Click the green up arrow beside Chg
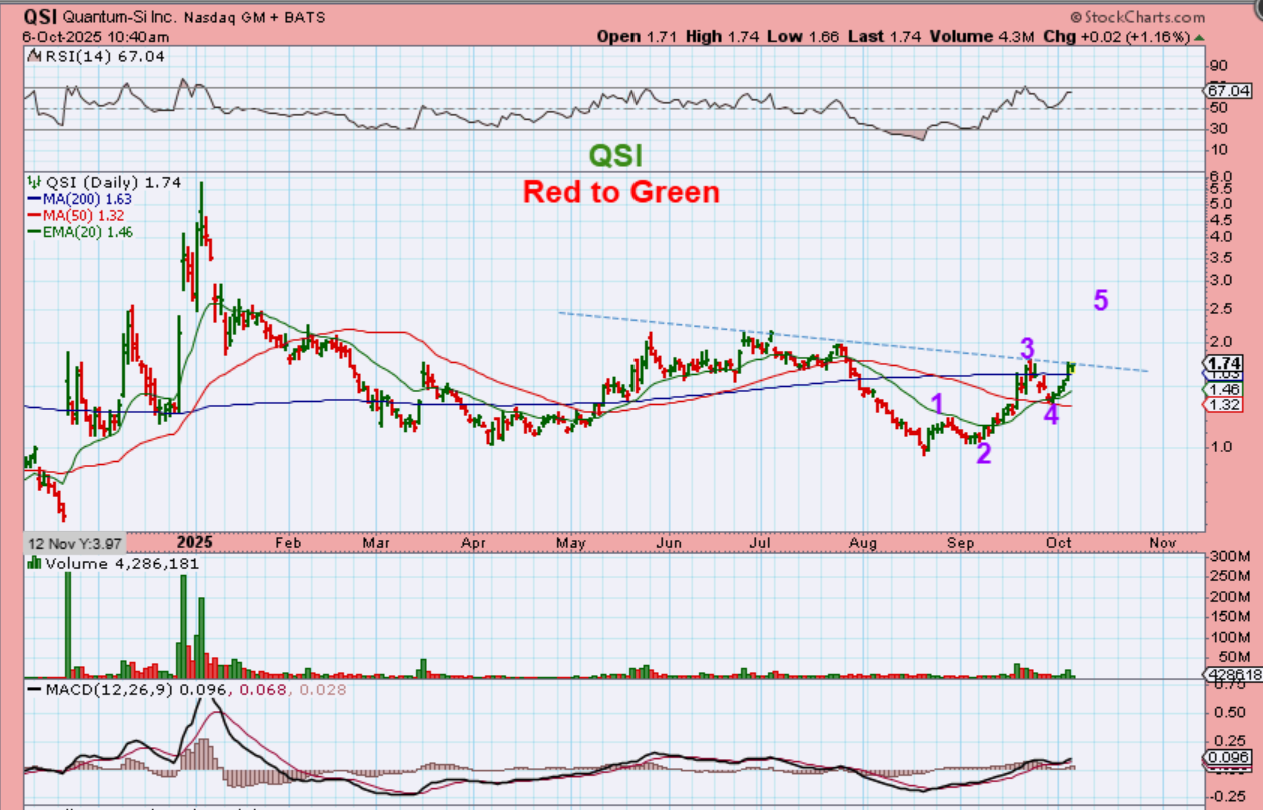 1198,37
